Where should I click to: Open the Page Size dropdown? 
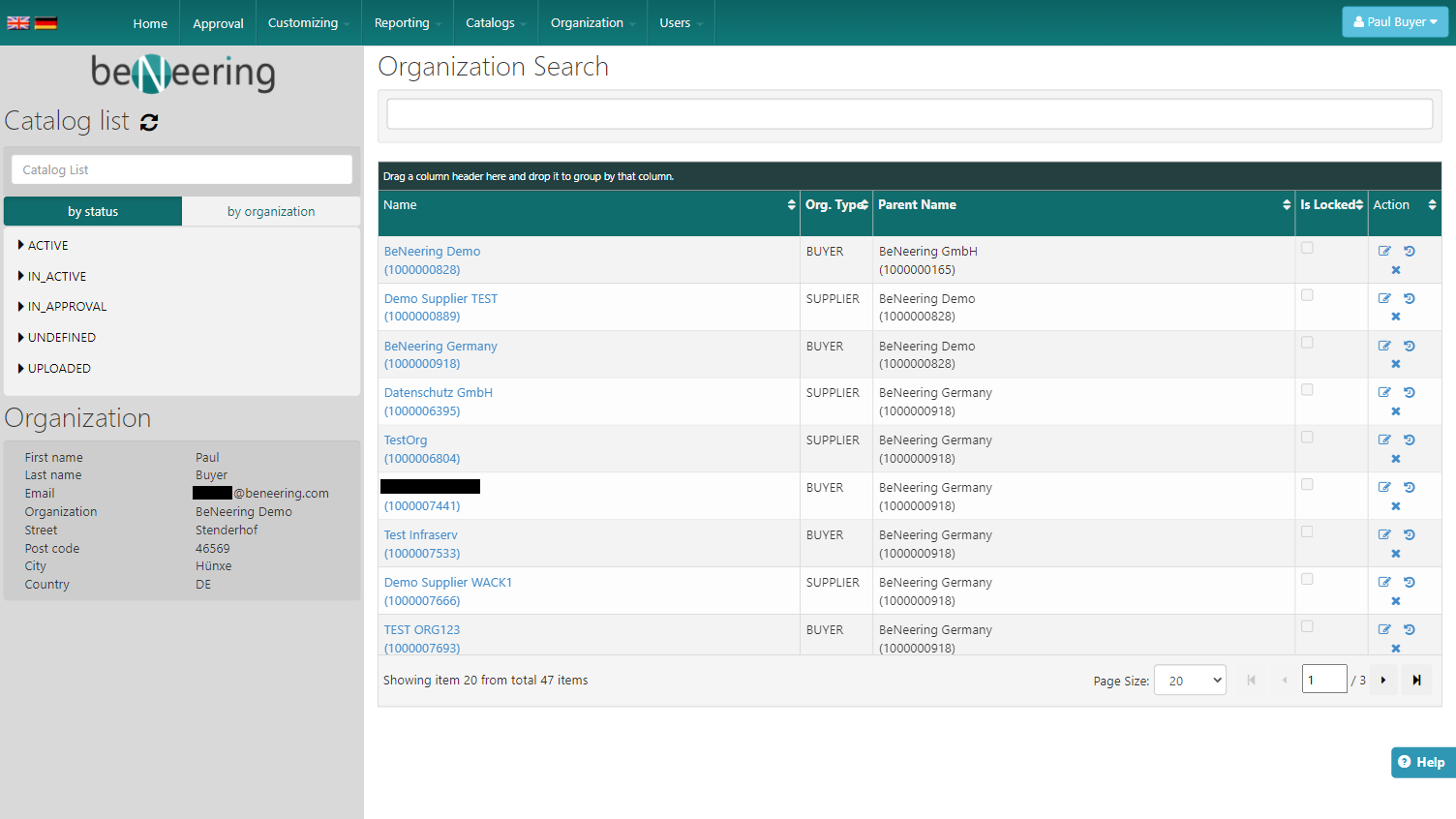[x=1190, y=680]
